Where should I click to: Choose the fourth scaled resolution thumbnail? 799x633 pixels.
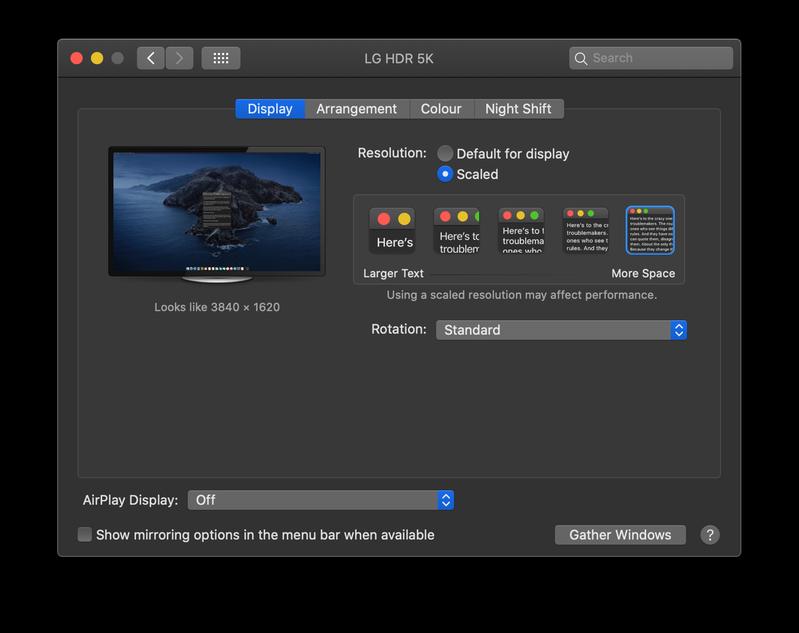pos(585,230)
